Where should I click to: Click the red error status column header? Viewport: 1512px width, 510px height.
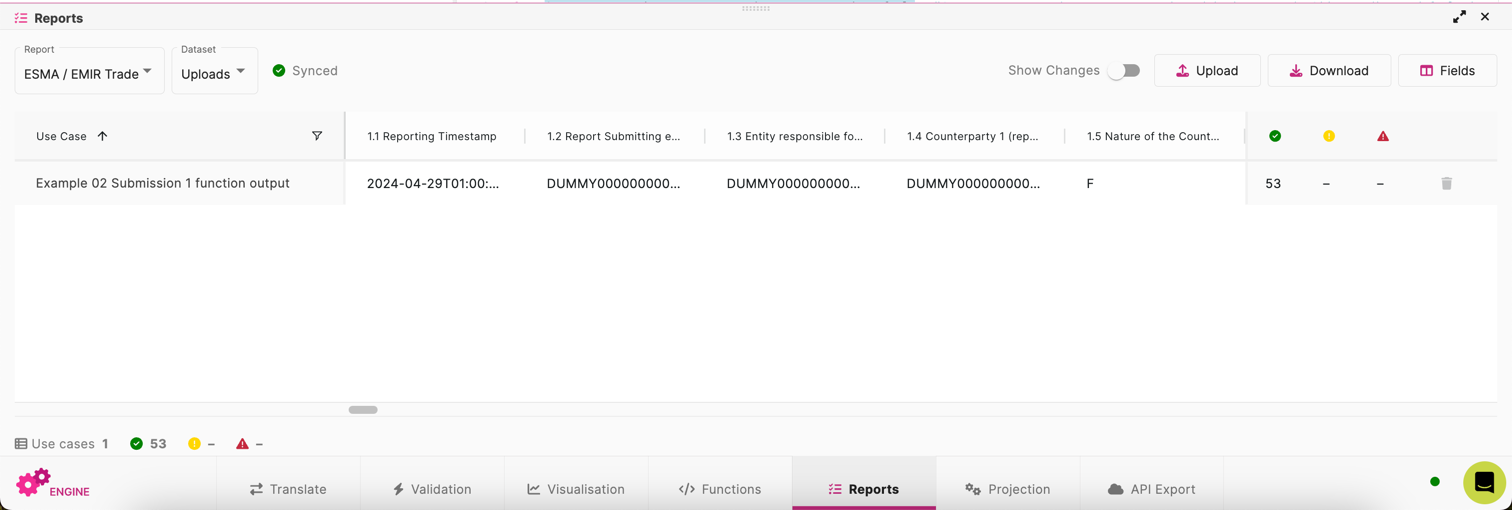(1382, 136)
